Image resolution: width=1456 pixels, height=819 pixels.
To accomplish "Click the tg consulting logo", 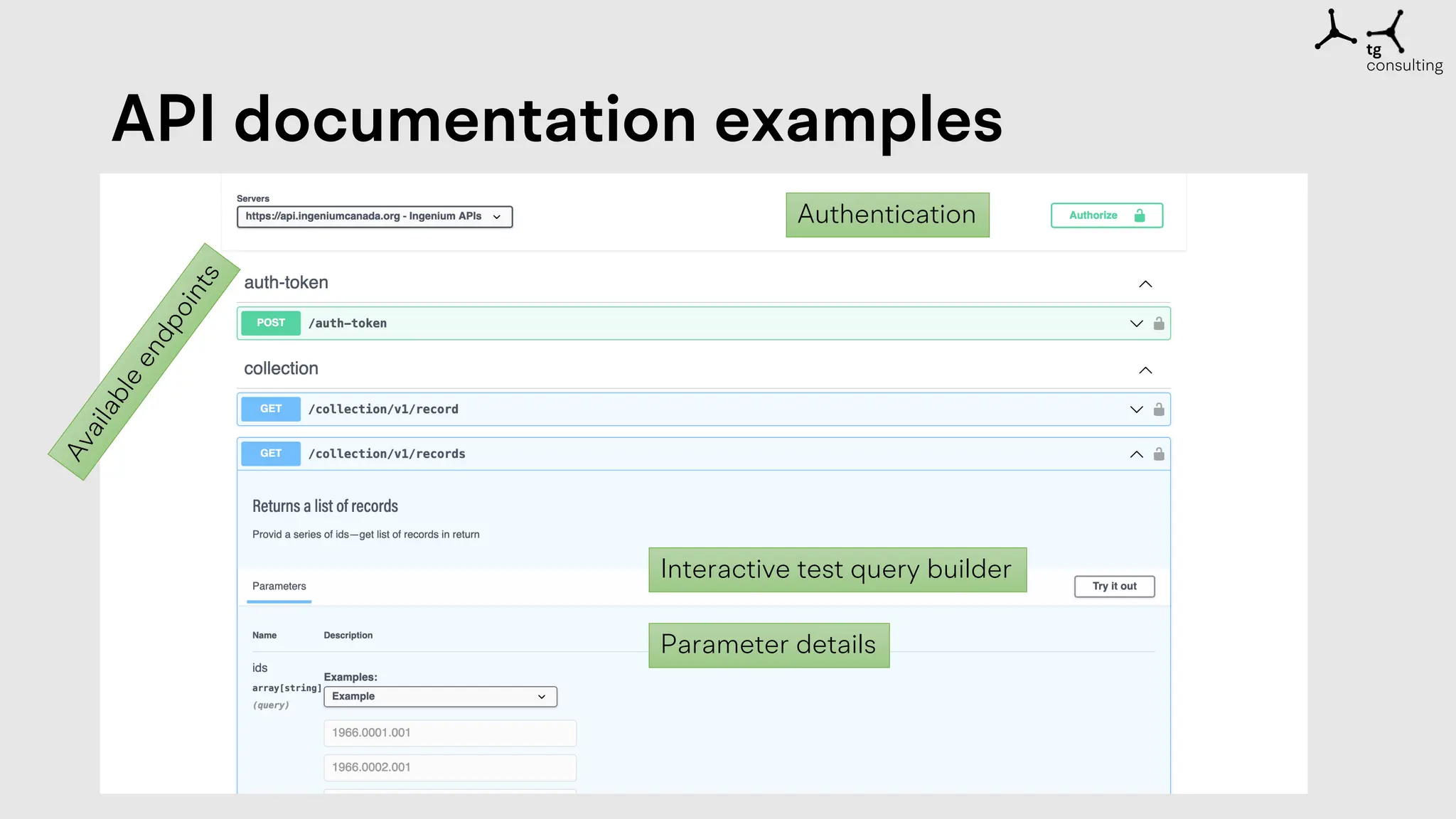I will 1379,41.
